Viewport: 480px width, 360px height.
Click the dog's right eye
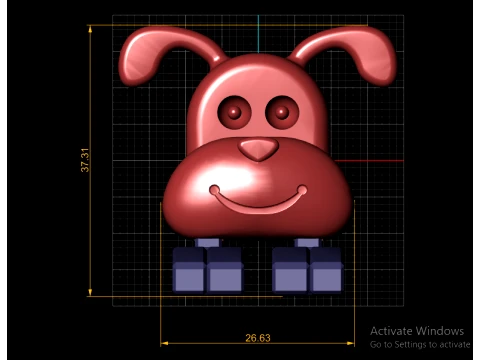click(x=282, y=112)
